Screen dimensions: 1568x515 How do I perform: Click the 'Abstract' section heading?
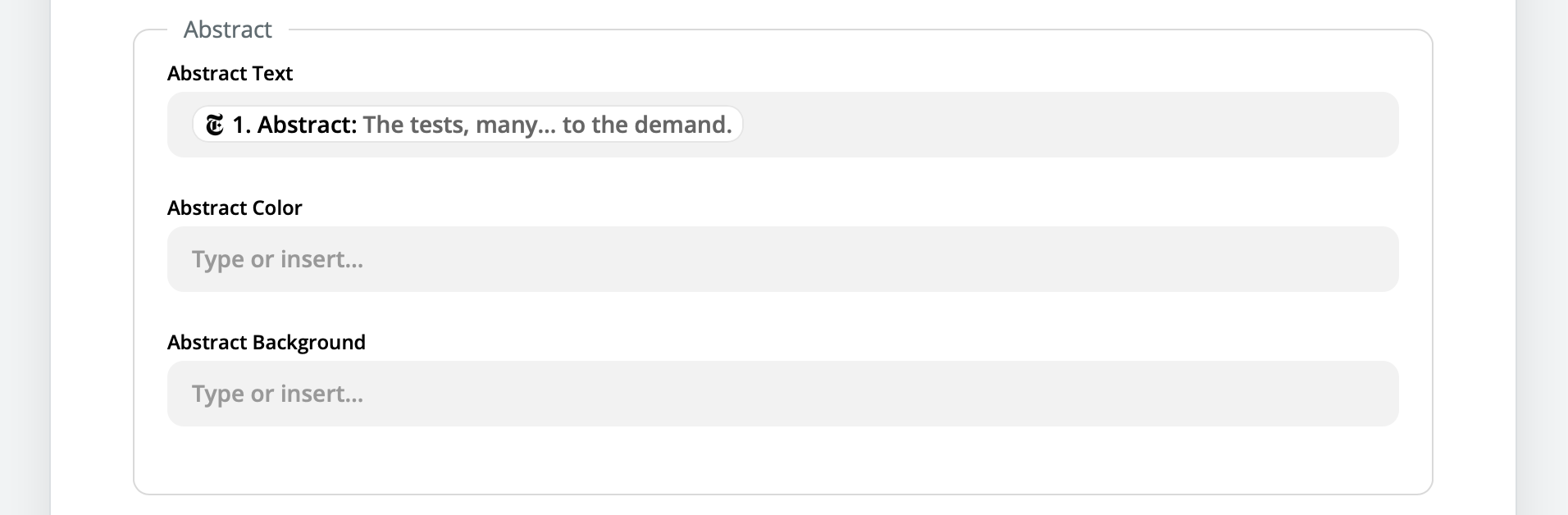227,30
